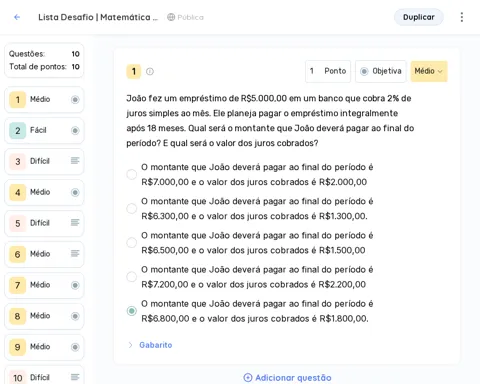Click objective-type icon on sidebar question 2
Viewport: 480px width, 384px height.
click(75, 130)
